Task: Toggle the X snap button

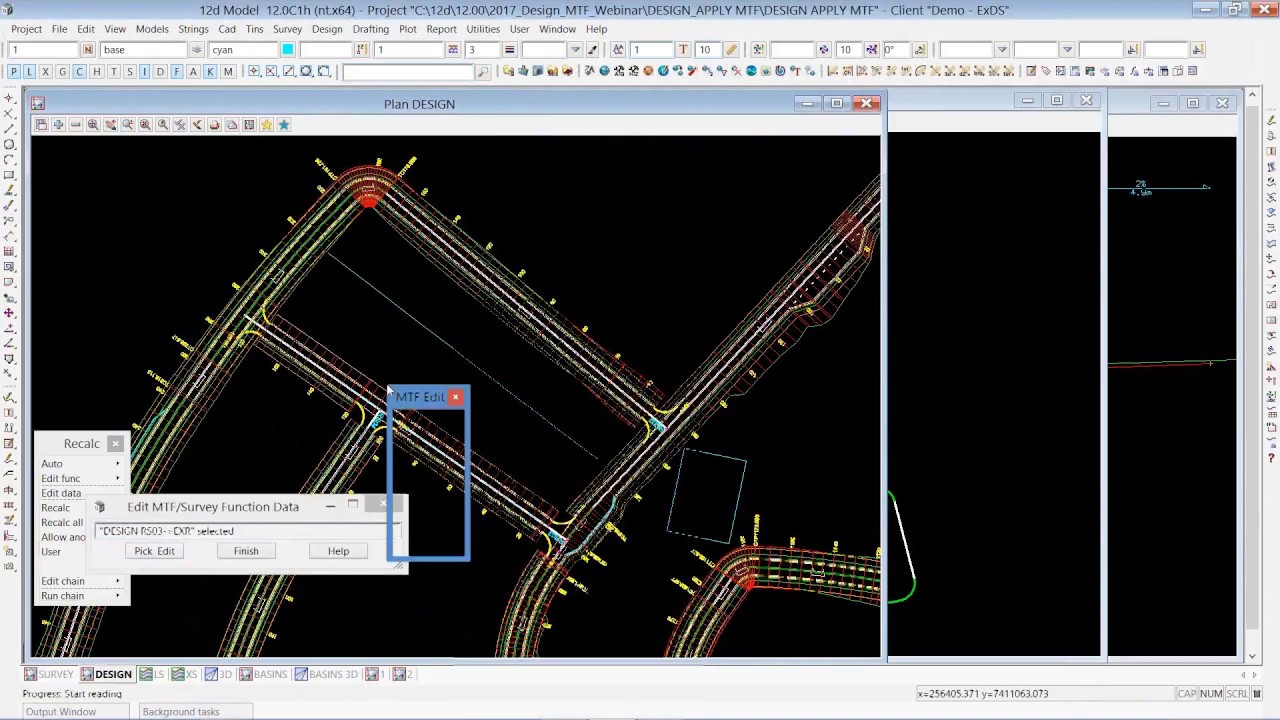Action: [x=46, y=71]
